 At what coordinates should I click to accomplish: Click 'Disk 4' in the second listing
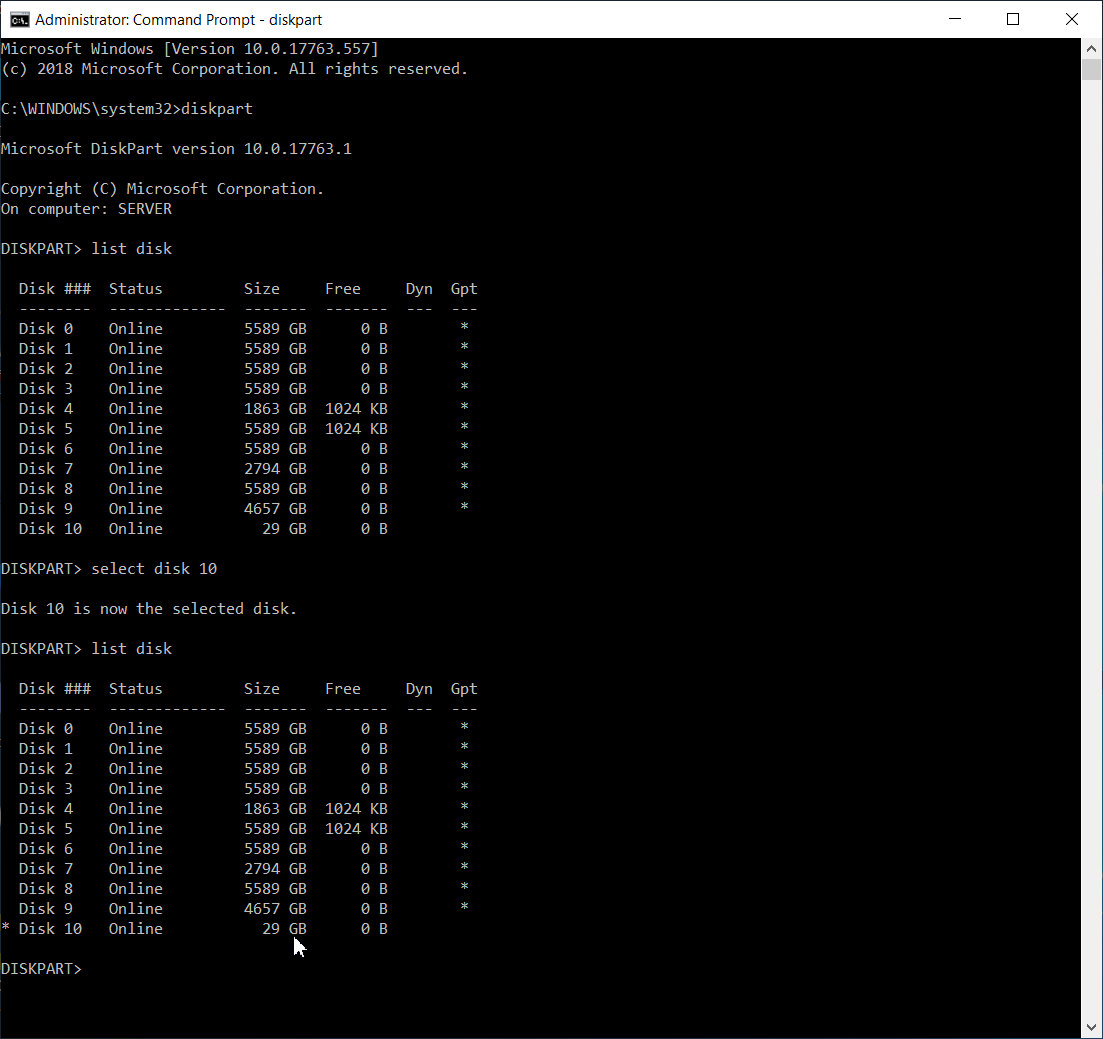tap(46, 808)
